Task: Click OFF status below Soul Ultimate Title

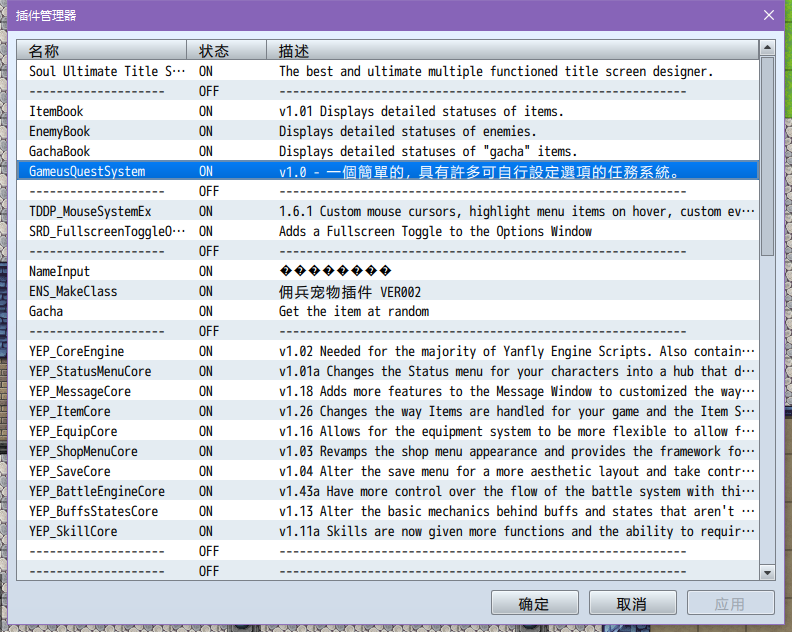Action: (209, 91)
